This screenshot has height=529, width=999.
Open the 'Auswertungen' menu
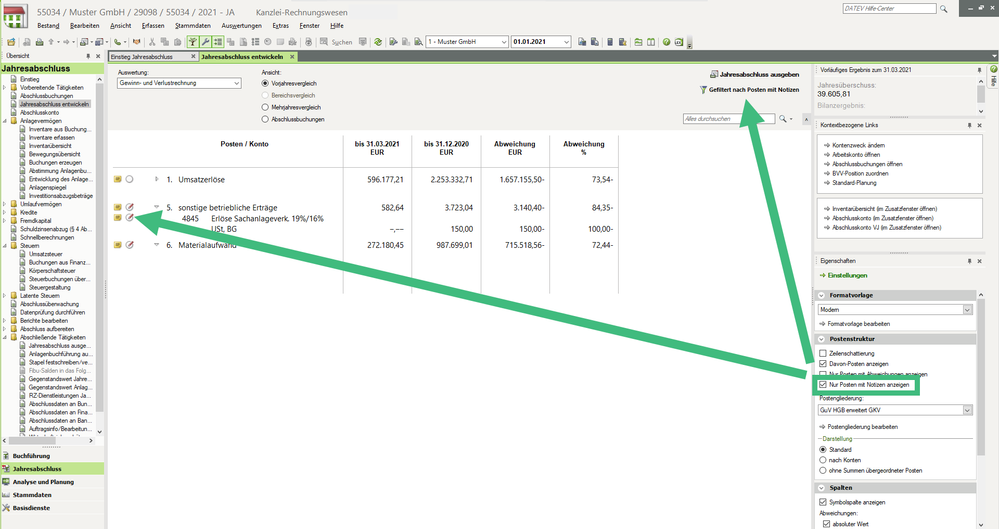(241, 24)
